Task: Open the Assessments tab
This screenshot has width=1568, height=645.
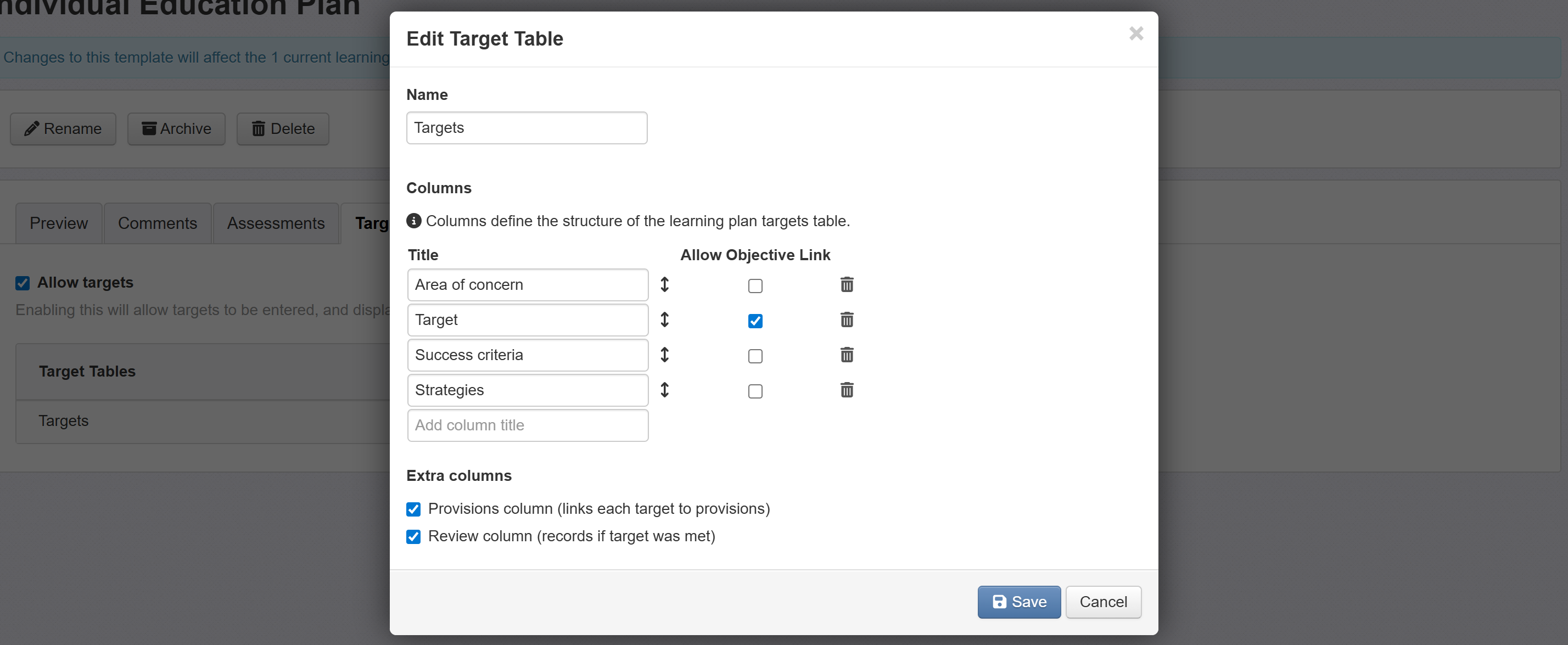Action: click(276, 223)
